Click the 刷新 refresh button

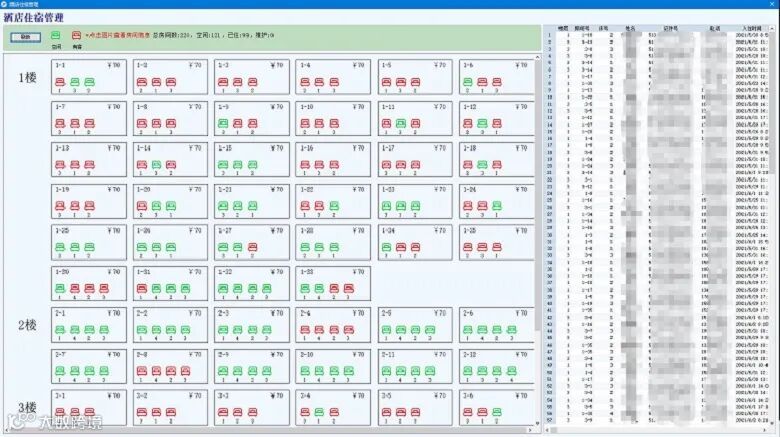click(x=25, y=37)
